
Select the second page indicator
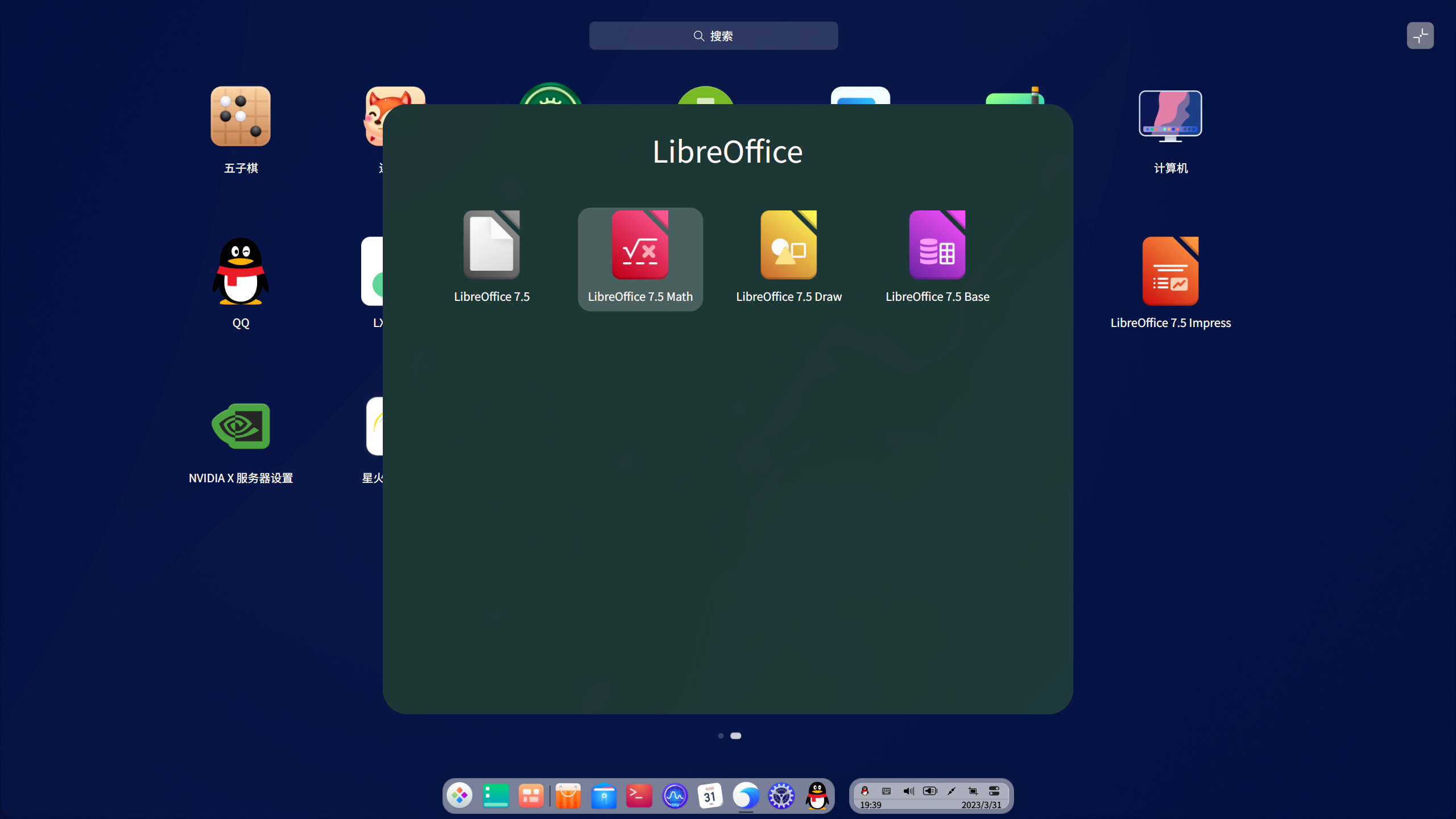[x=736, y=736]
